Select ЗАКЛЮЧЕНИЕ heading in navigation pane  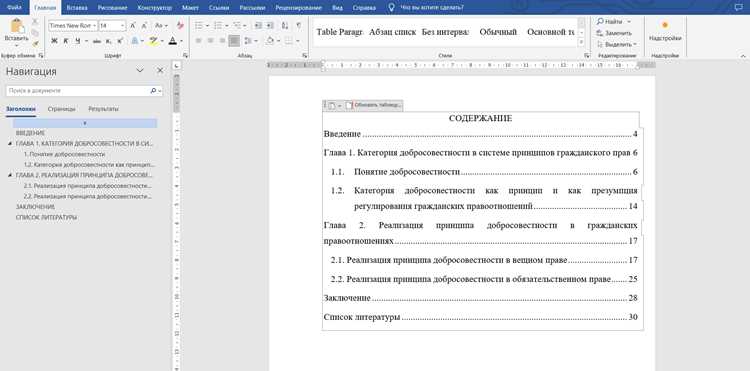(x=35, y=207)
